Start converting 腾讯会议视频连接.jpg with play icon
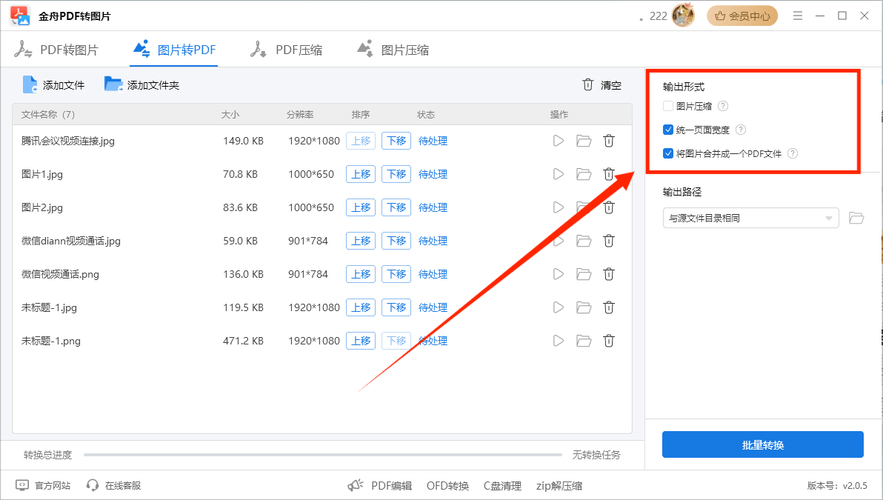 558,141
